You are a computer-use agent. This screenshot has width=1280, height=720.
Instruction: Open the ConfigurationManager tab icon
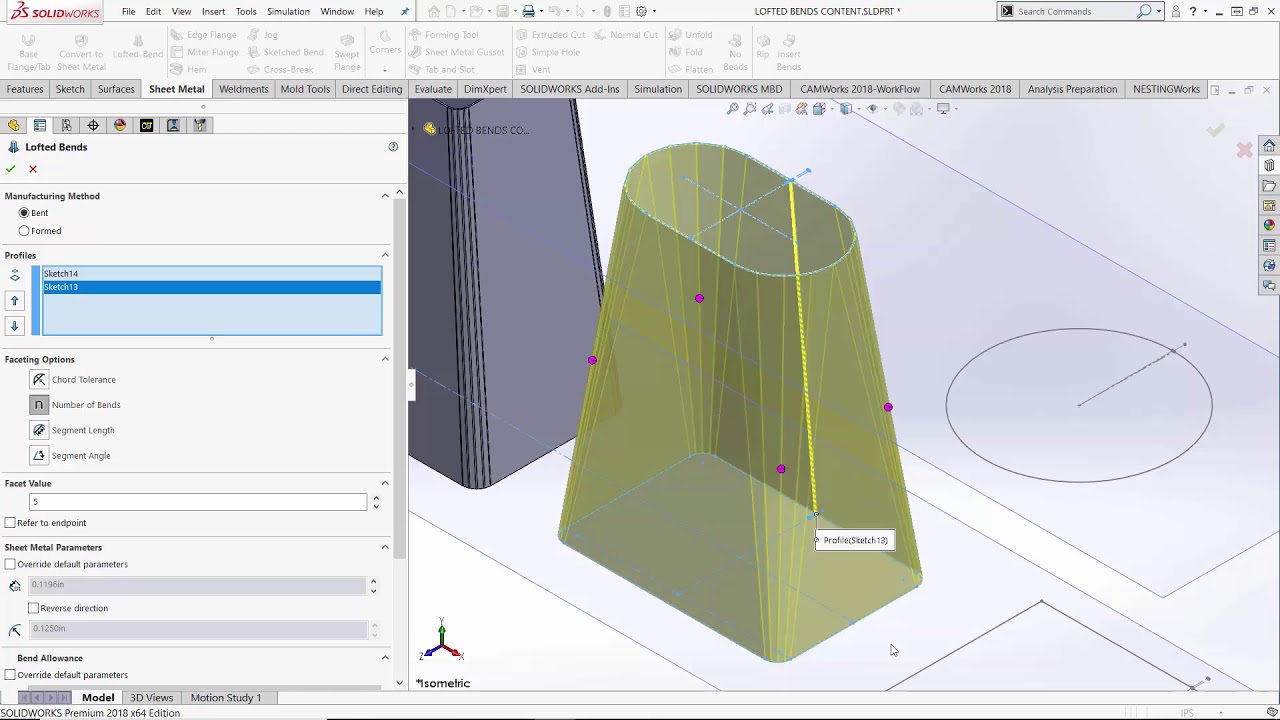[x=66, y=125]
